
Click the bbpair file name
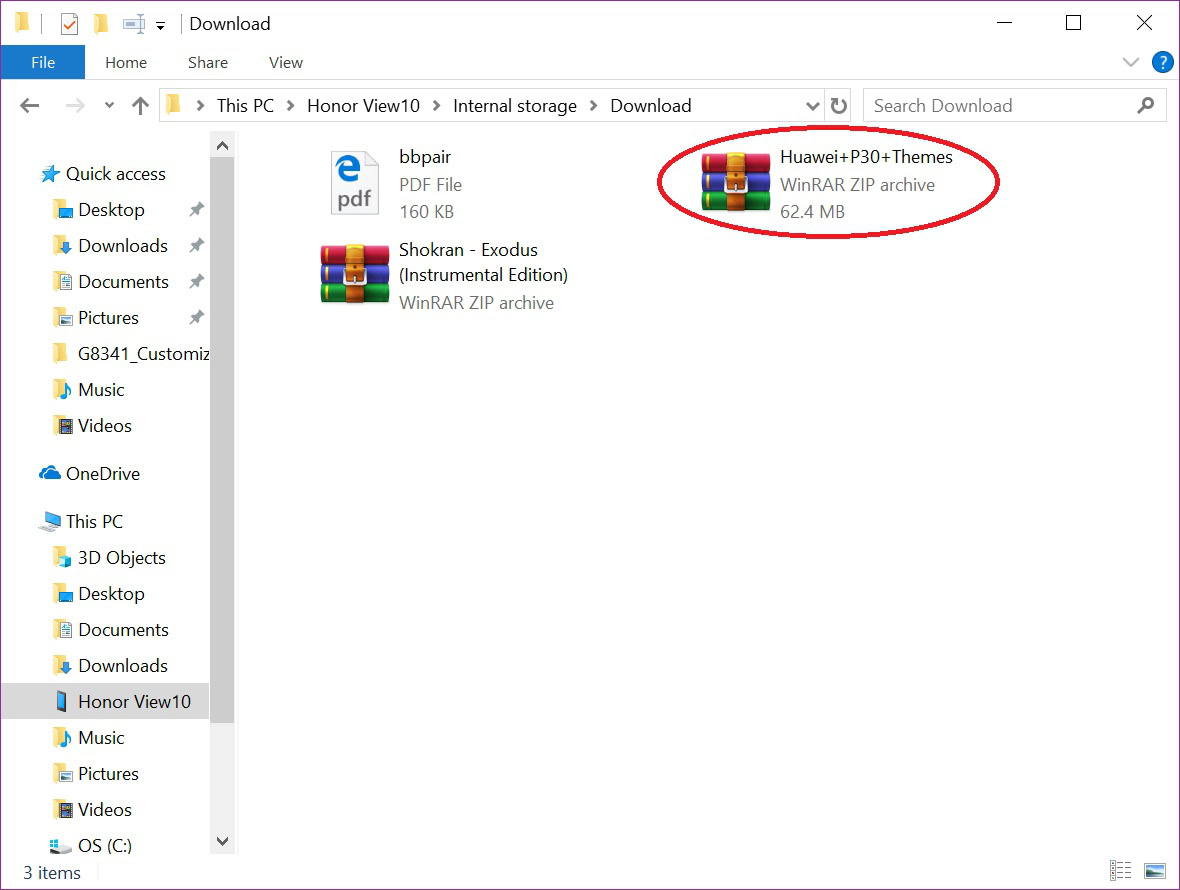tap(425, 157)
